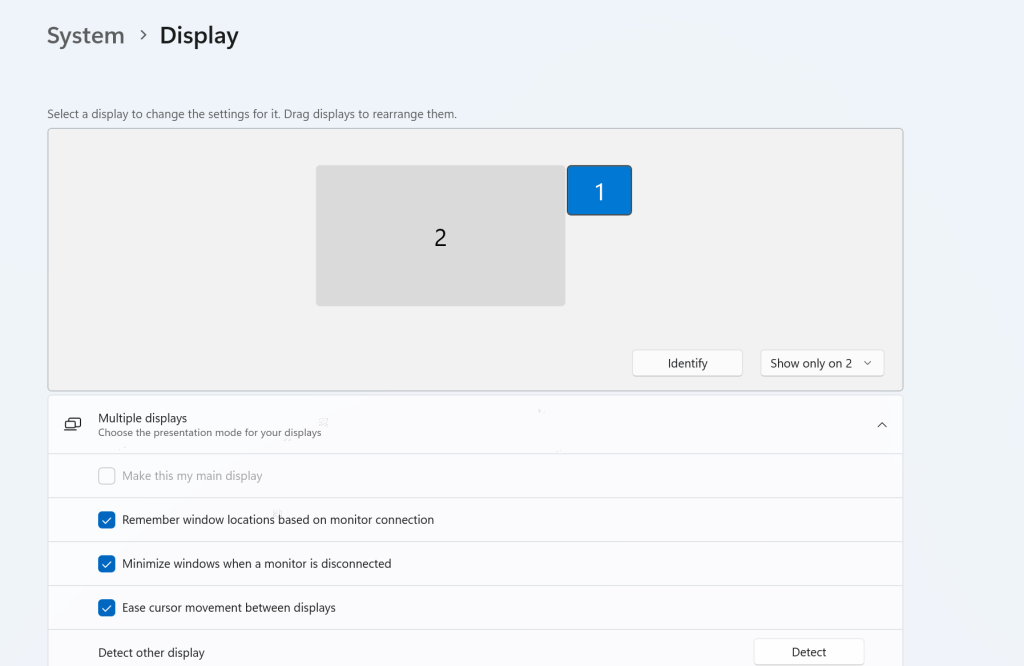Click the 'Select a display to change' instruction text
1024x666 pixels.
(x=252, y=114)
